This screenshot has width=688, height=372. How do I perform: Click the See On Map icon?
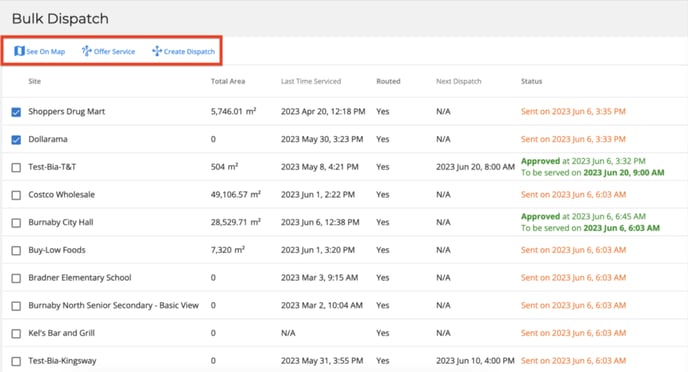coord(19,51)
